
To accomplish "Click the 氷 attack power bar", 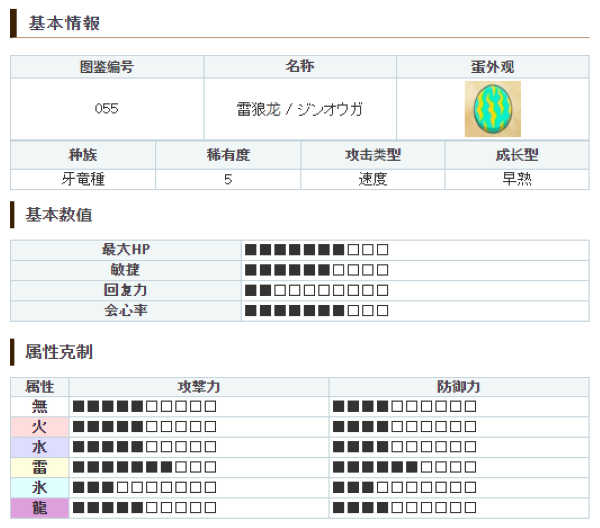I will point(144,487).
